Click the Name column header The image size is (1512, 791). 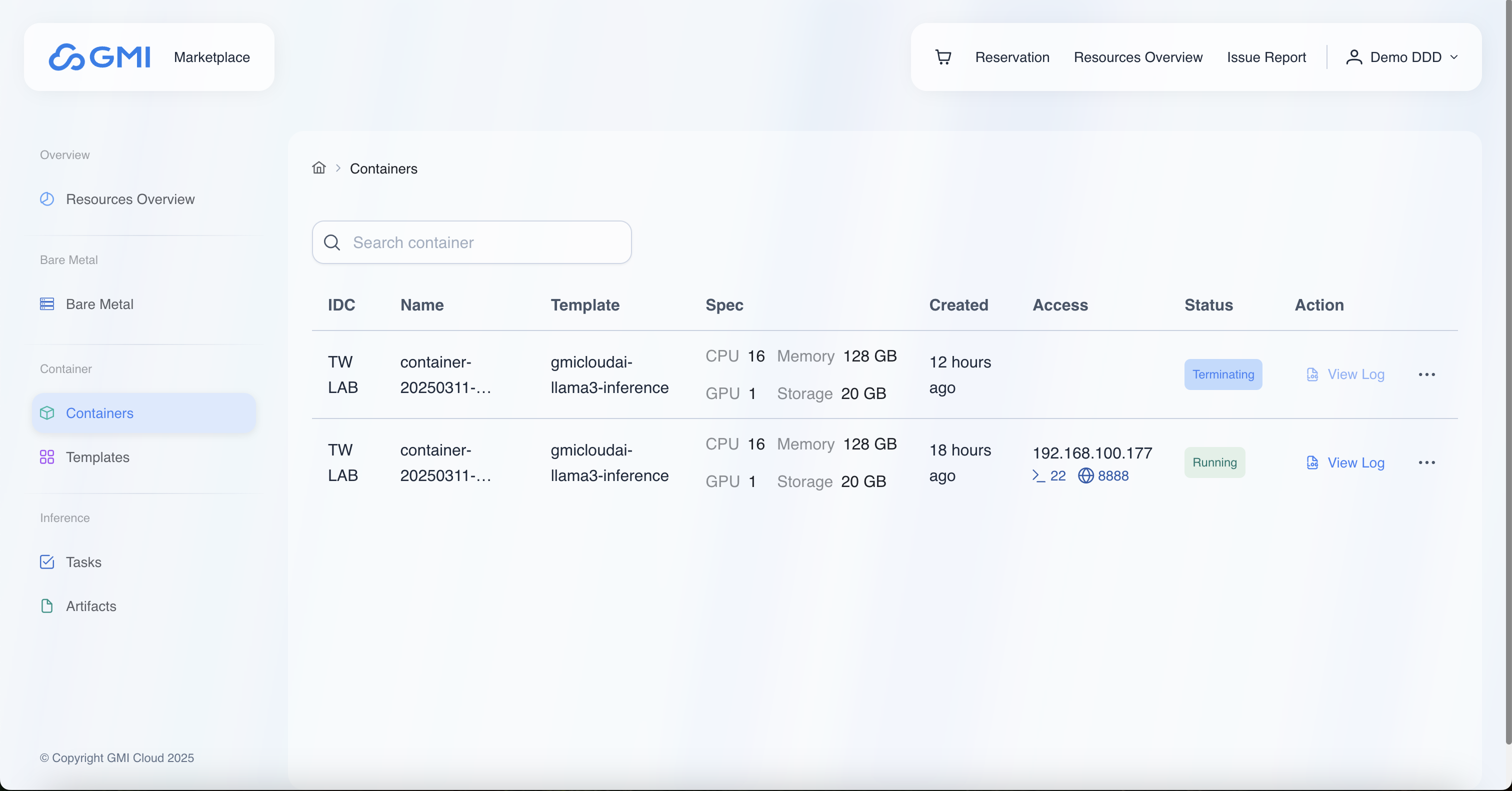[422, 305]
